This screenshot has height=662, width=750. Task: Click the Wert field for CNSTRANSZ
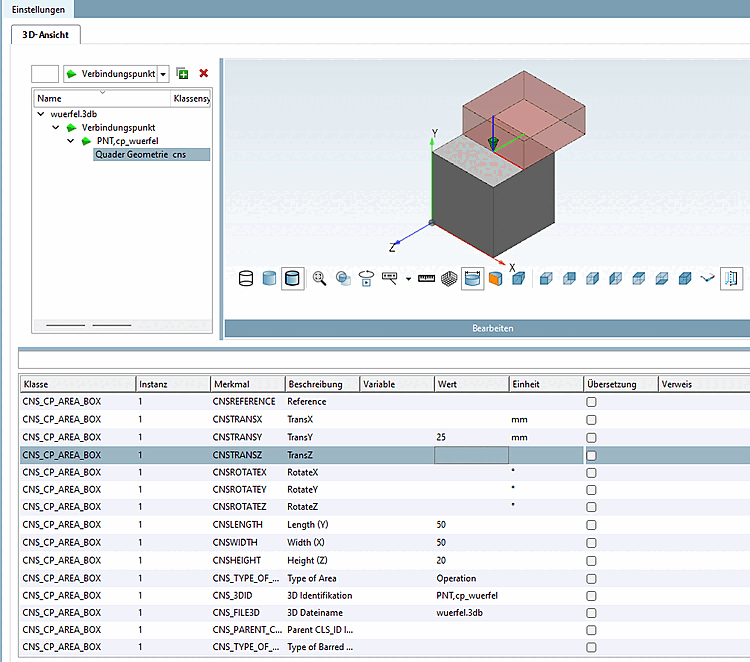(470, 455)
